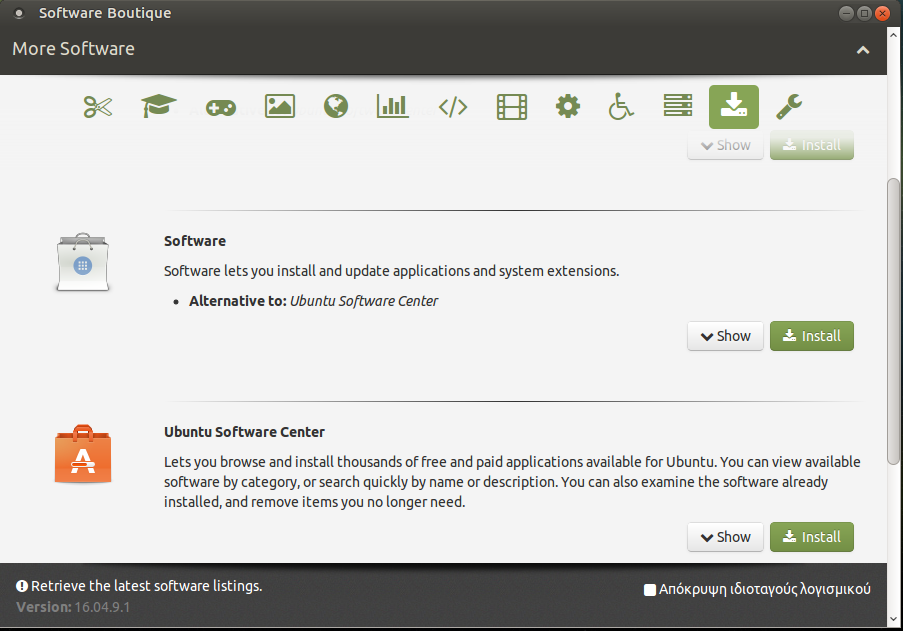The height and width of the screenshot is (631, 903).
Task: Open the Internet globe category
Action: pyautogui.click(x=336, y=106)
